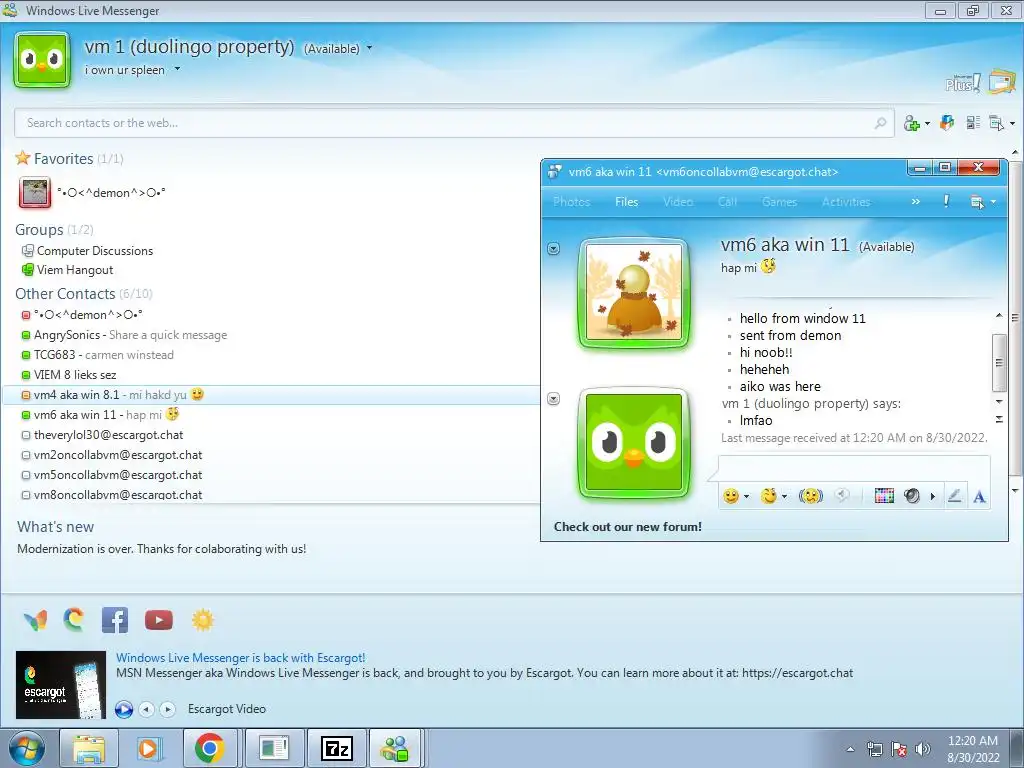Open the wink picker icon in chat
The height and width of the screenshot is (768, 1024).
pyautogui.click(x=769, y=496)
